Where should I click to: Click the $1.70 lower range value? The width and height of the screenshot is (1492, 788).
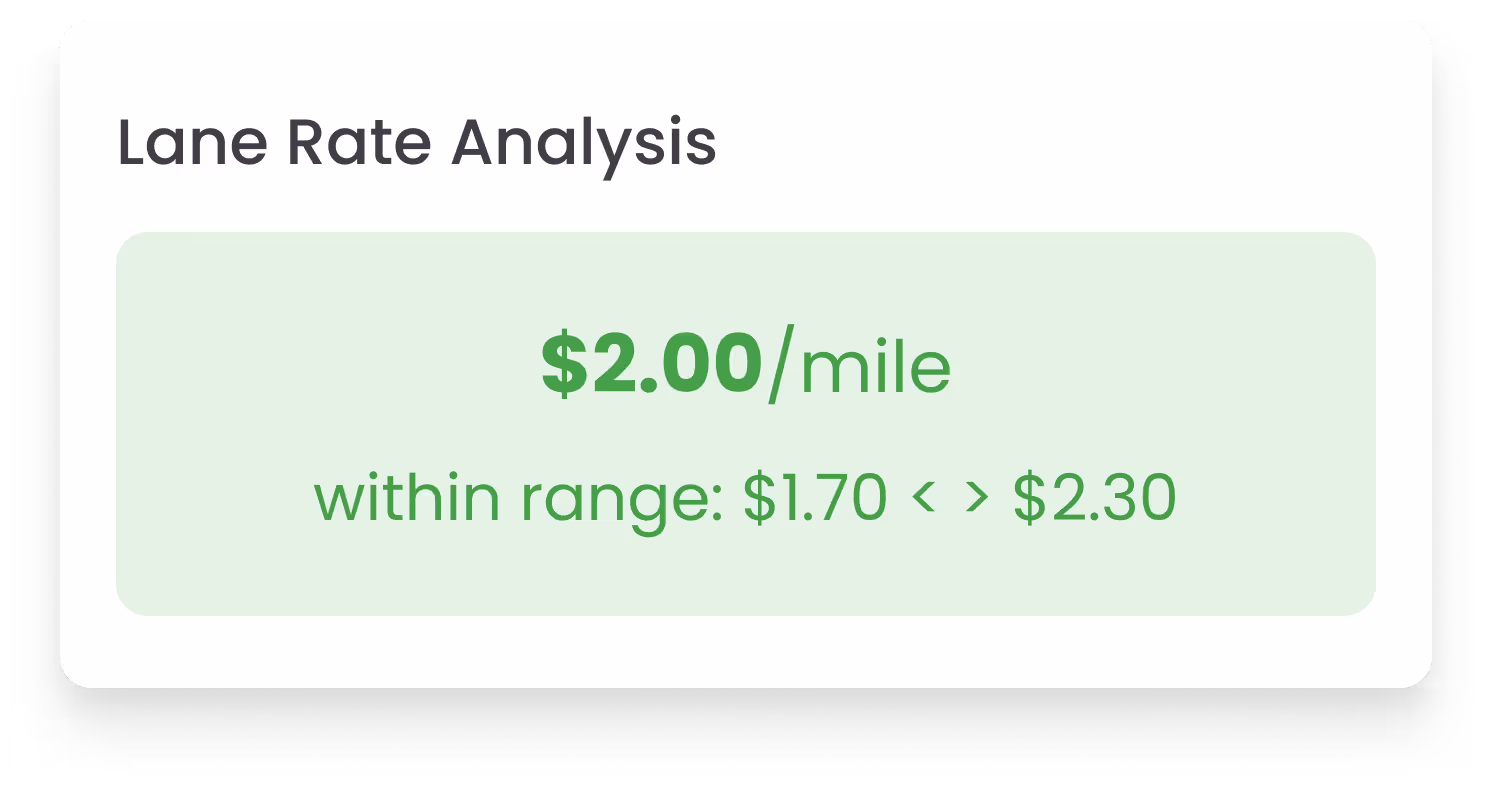point(814,499)
